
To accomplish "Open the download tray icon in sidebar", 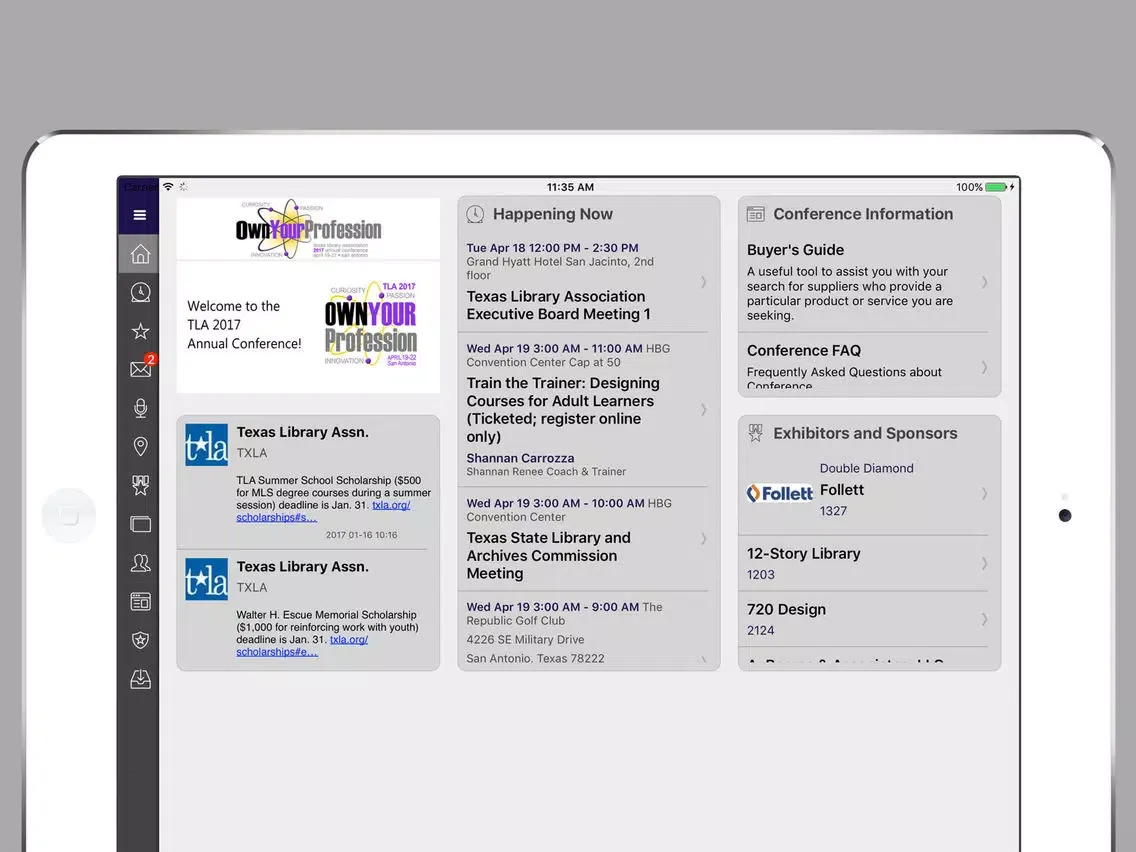I will 141,679.
